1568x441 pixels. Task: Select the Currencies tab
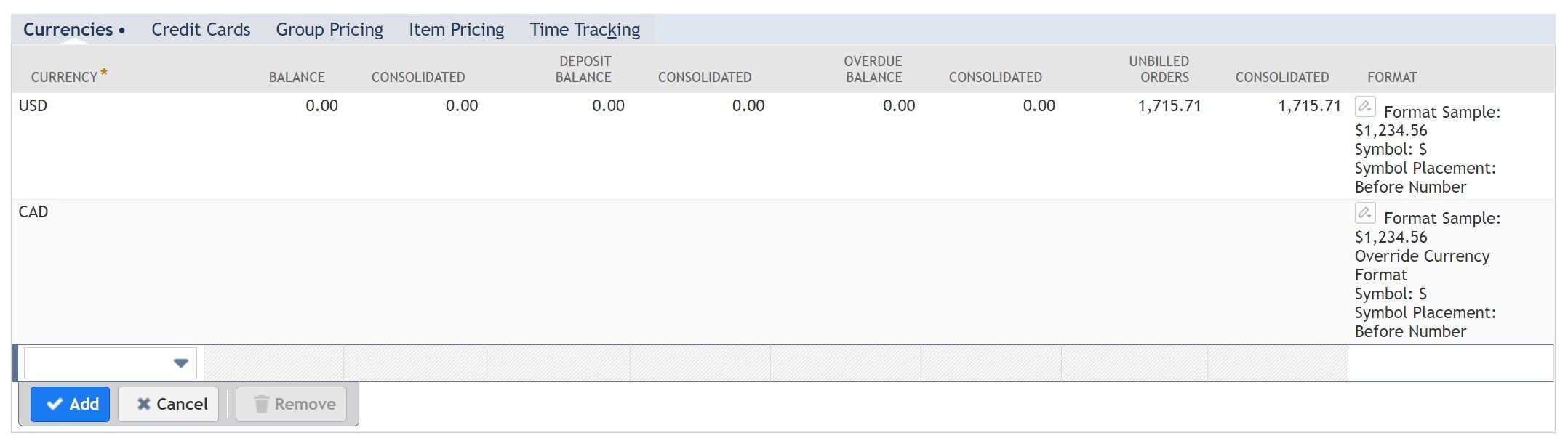click(69, 29)
